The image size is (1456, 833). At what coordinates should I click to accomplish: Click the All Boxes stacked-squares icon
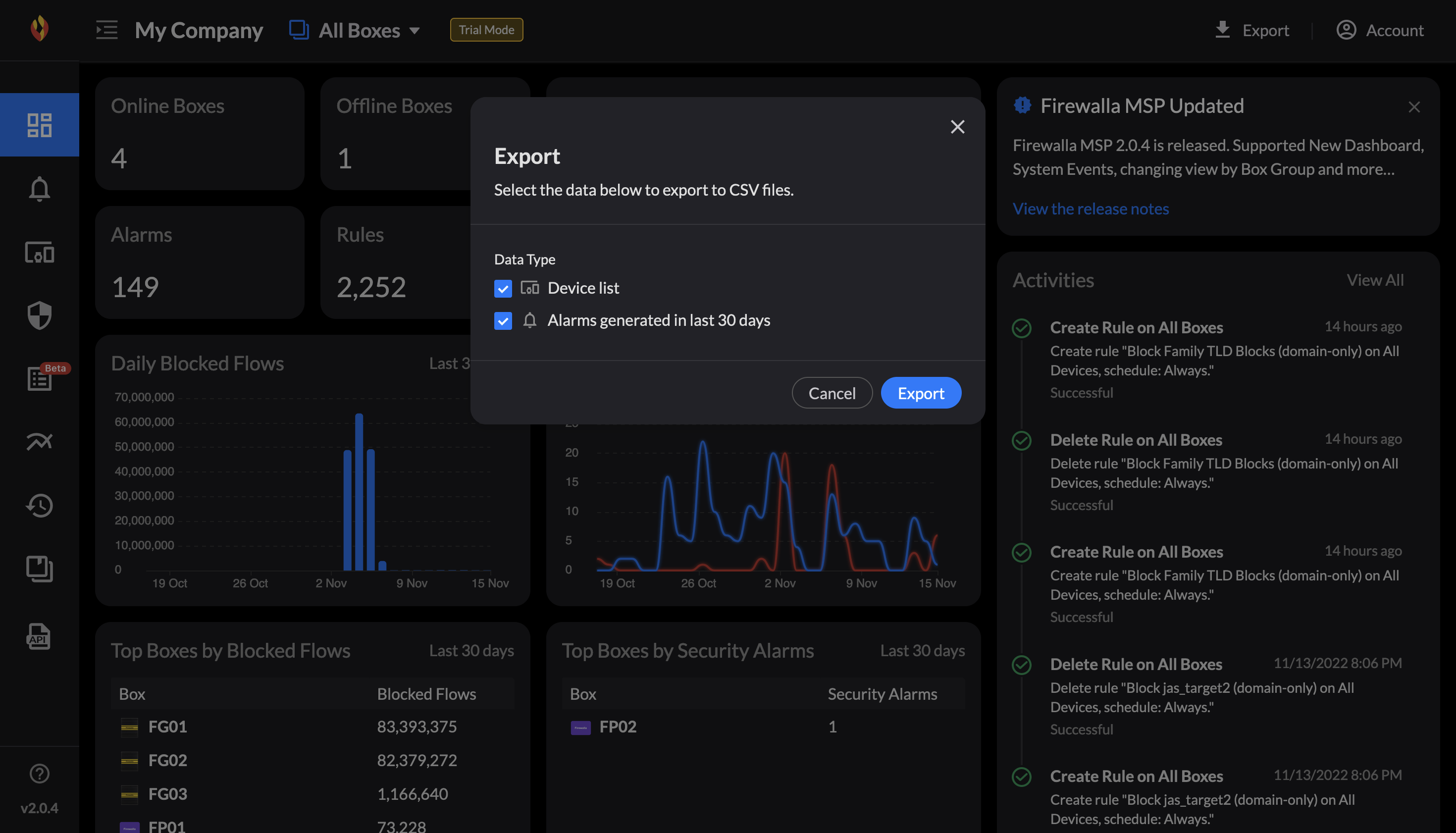(x=299, y=30)
